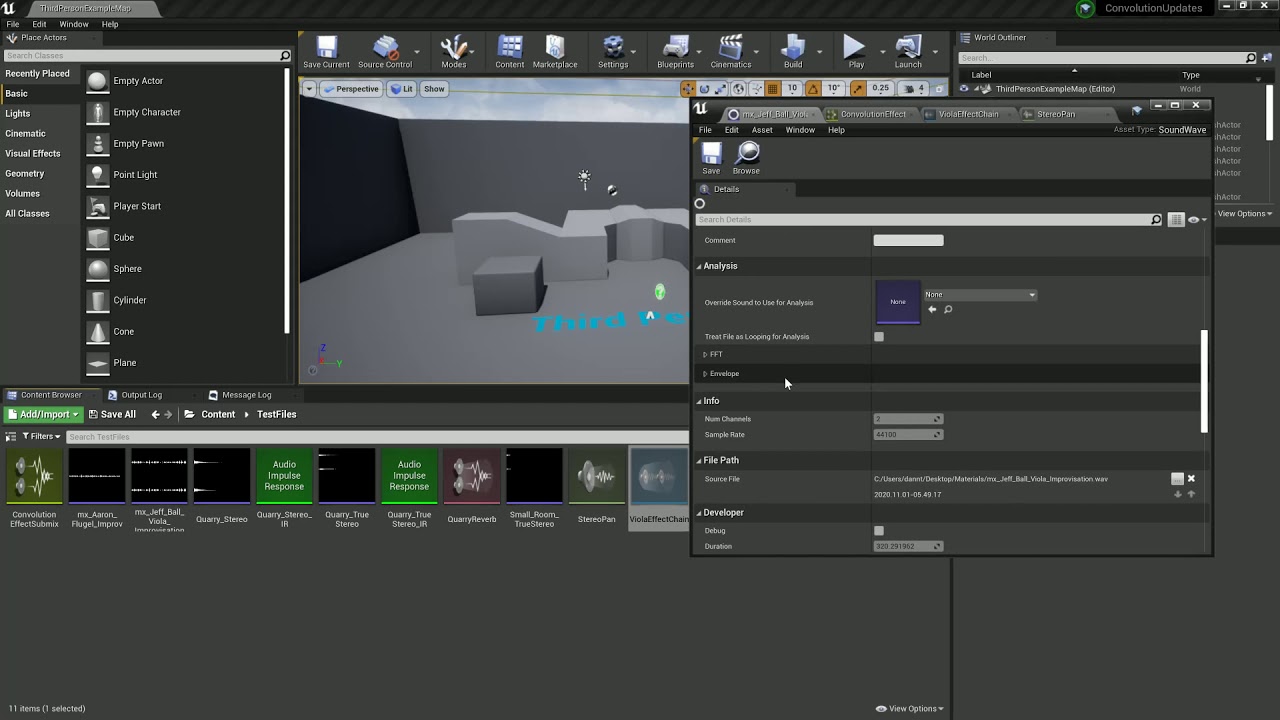This screenshot has width=1280, height=720.
Task: Expand the FFT section
Action: pyautogui.click(x=705, y=355)
